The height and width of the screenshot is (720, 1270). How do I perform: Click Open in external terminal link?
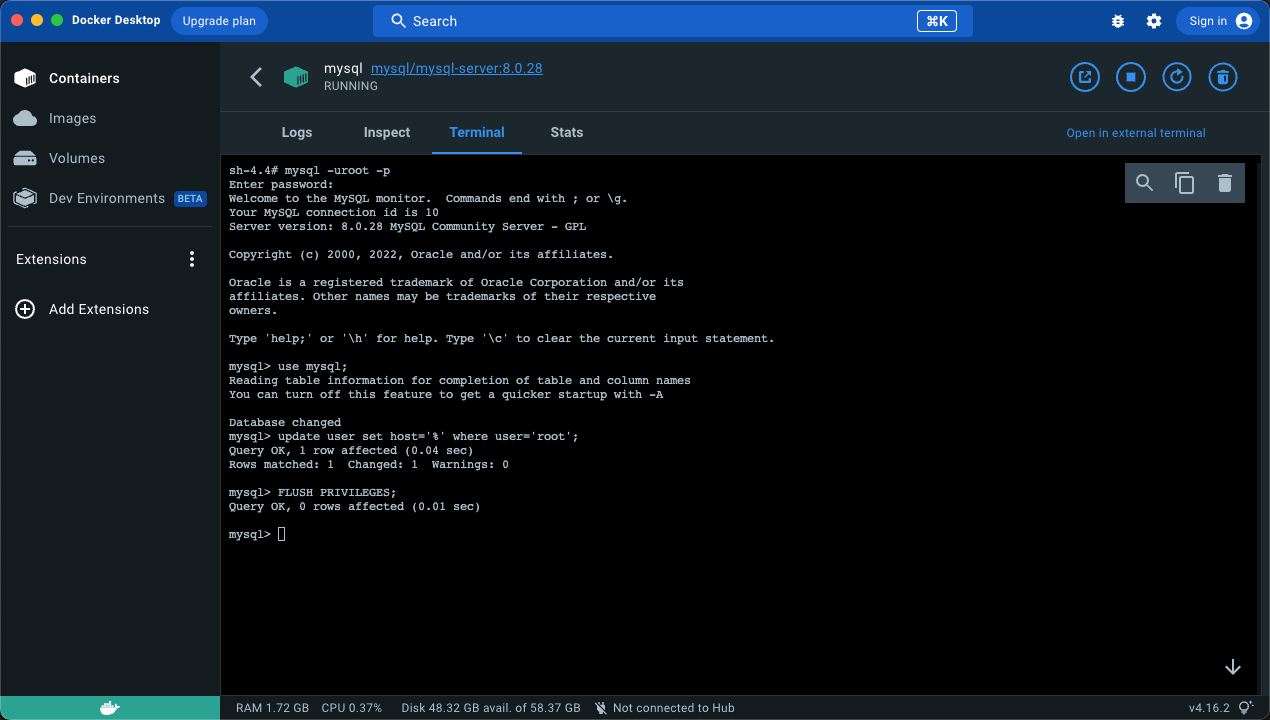pyautogui.click(x=1136, y=133)
